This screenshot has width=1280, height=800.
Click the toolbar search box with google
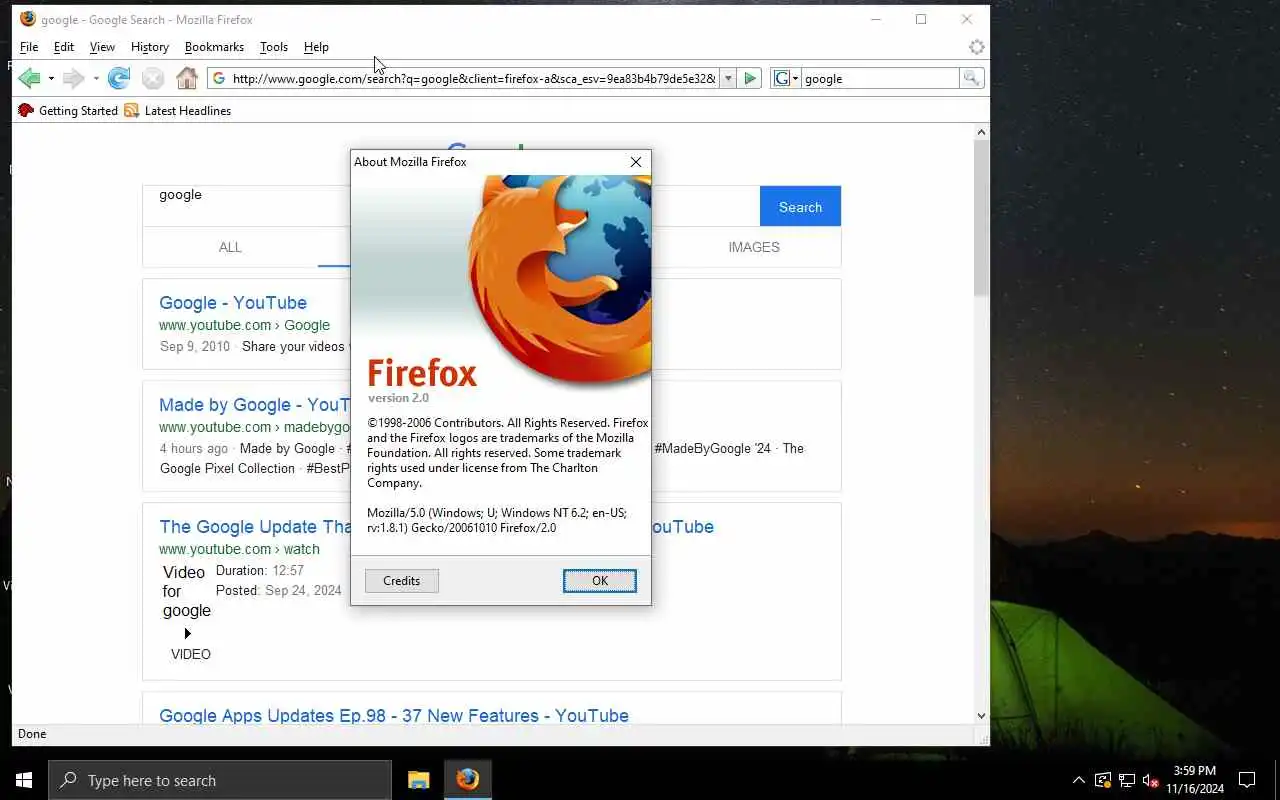point(880,78)
